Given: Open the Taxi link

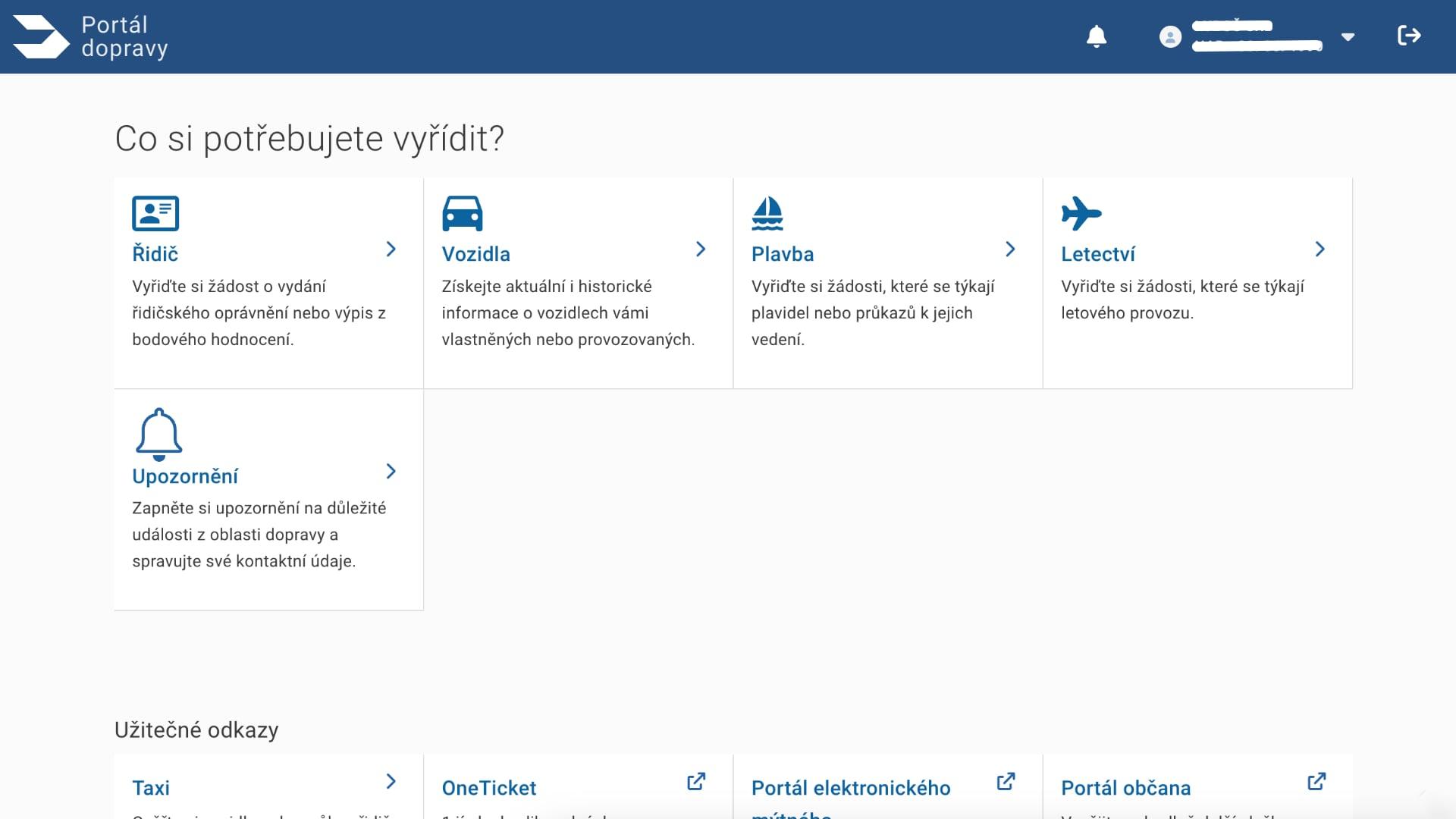Looking at the screenshot, I should pos(151,788).
